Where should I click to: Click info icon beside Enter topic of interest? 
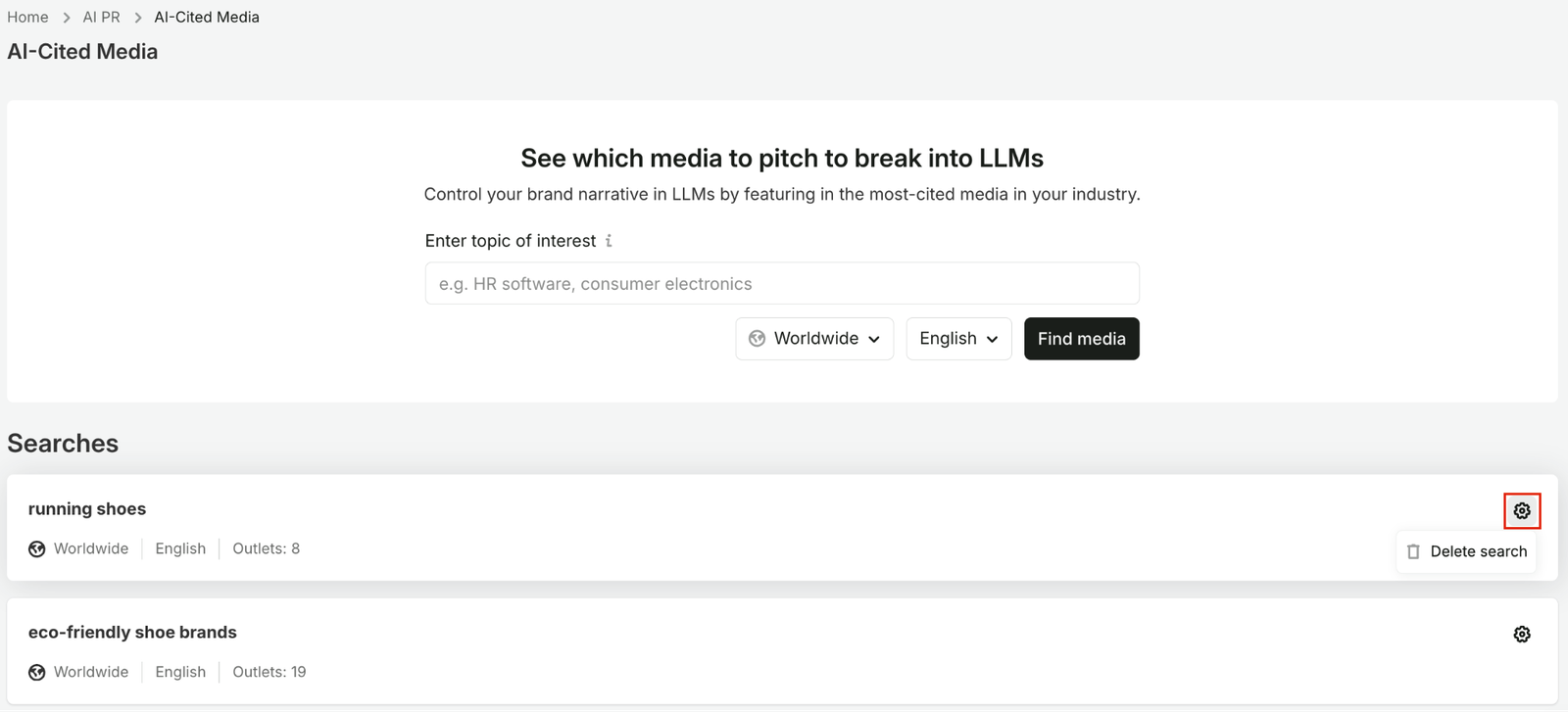(x=609, y=241)
